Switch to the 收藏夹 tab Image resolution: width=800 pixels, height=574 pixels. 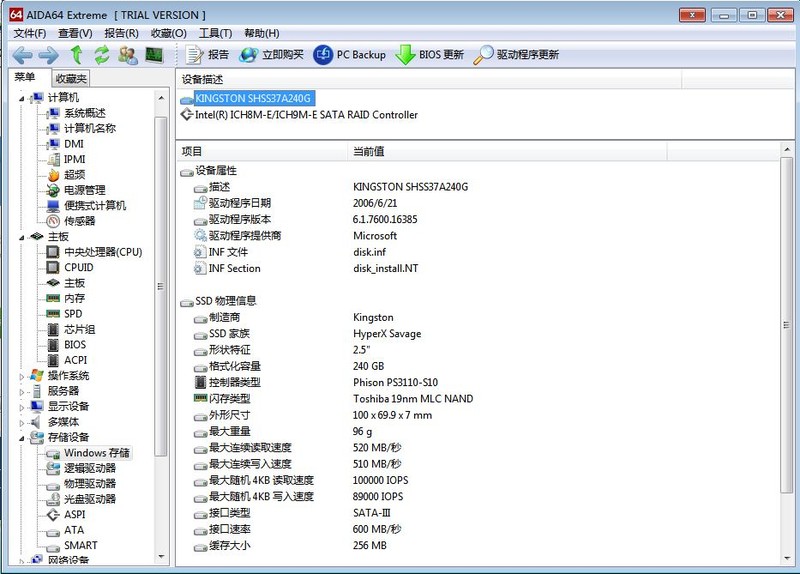click(x=71, y=79)
